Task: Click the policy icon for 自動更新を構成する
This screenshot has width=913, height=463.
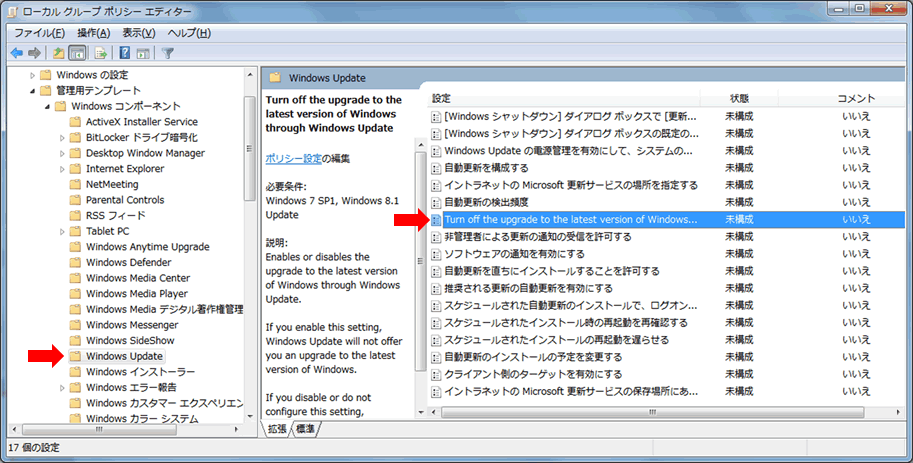Action: click(x=436, y=168)
